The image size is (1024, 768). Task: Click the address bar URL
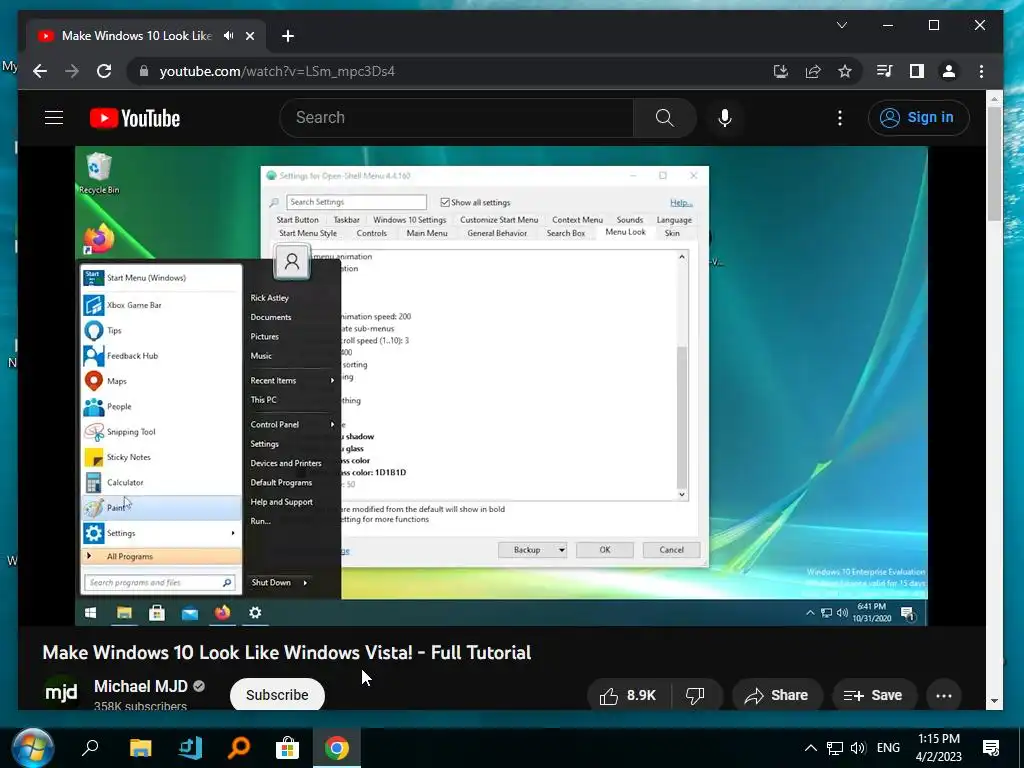pos(277,71)
